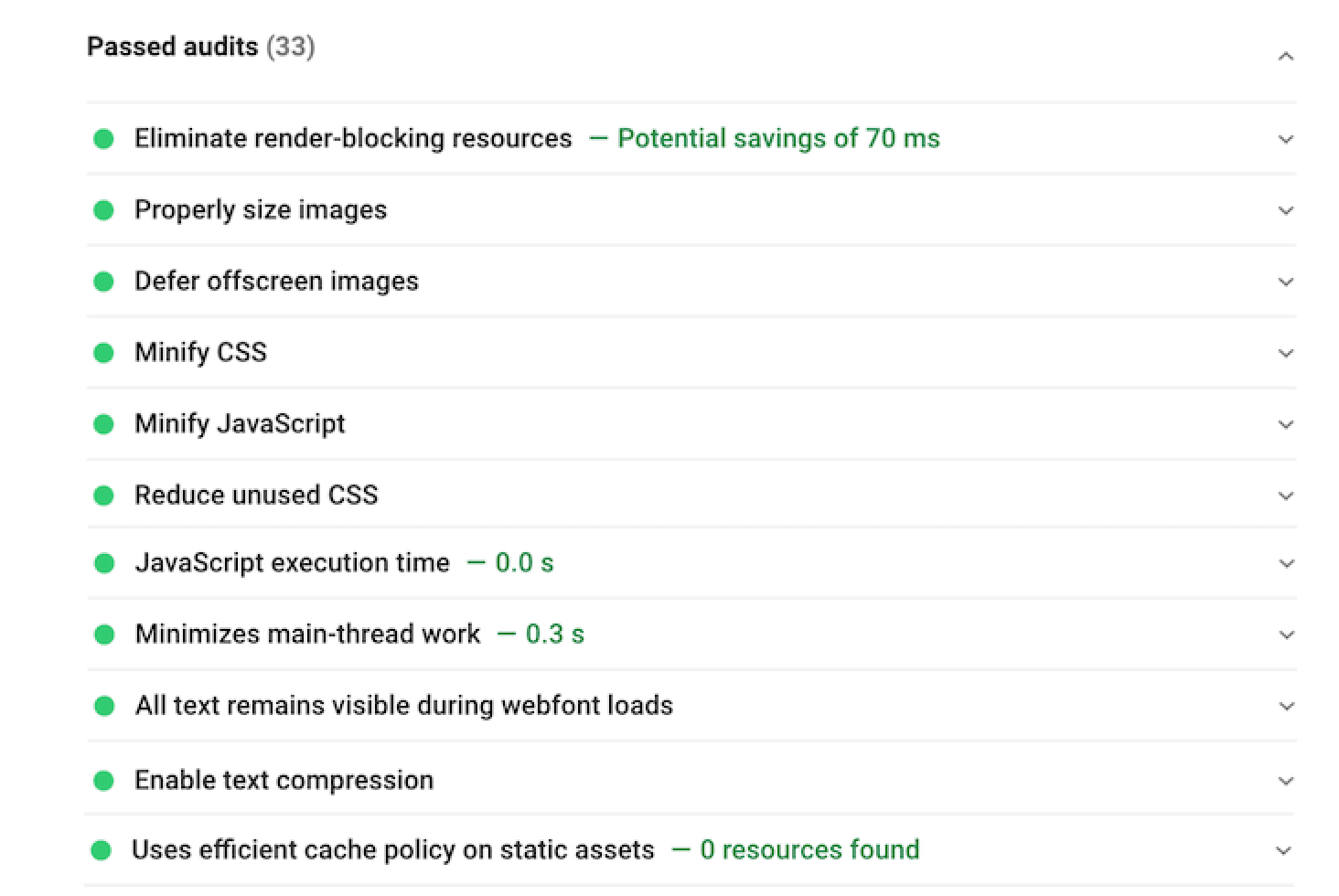Expand the Enable text compression row

tap(1286, 780)
